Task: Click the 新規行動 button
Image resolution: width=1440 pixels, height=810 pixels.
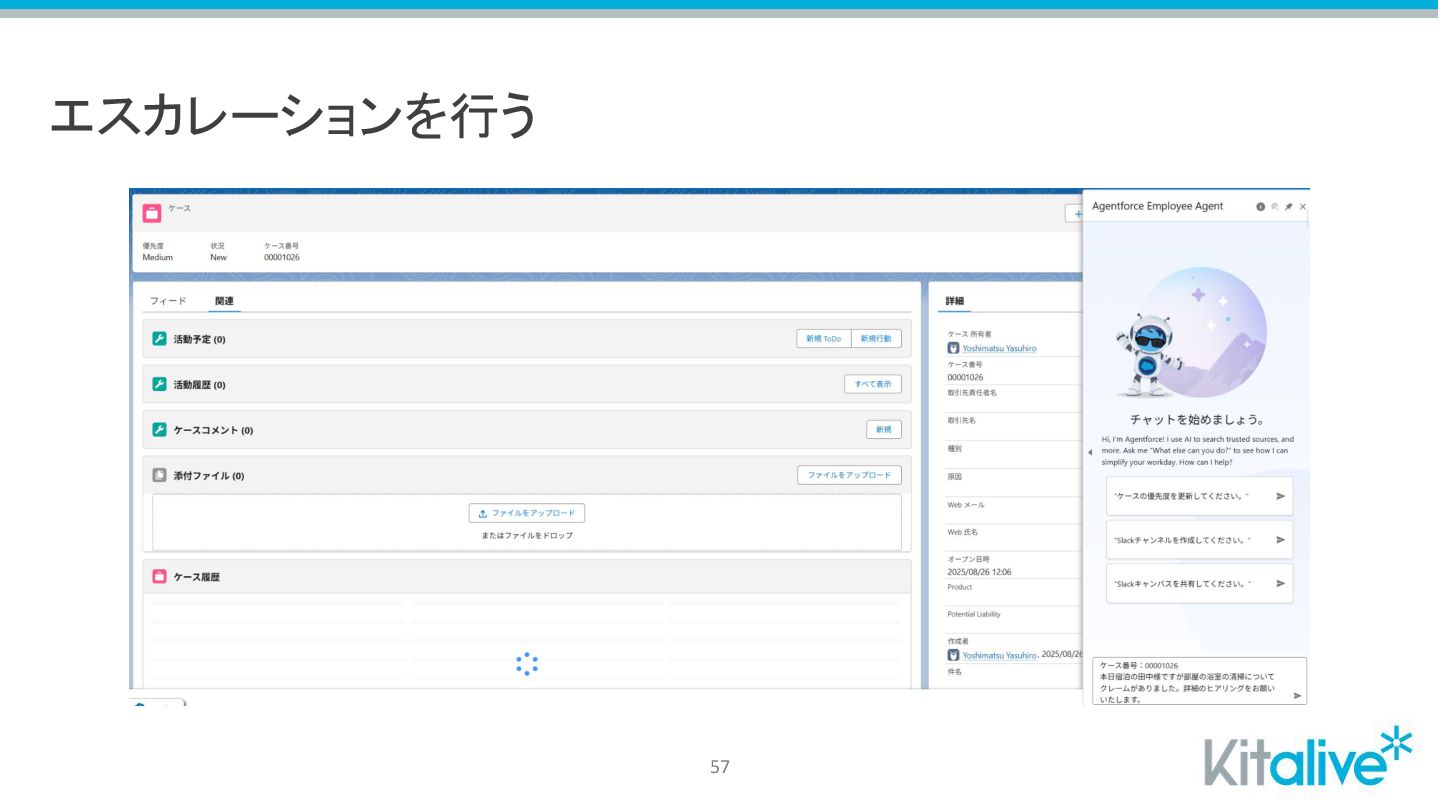Action: pos(876,339)
